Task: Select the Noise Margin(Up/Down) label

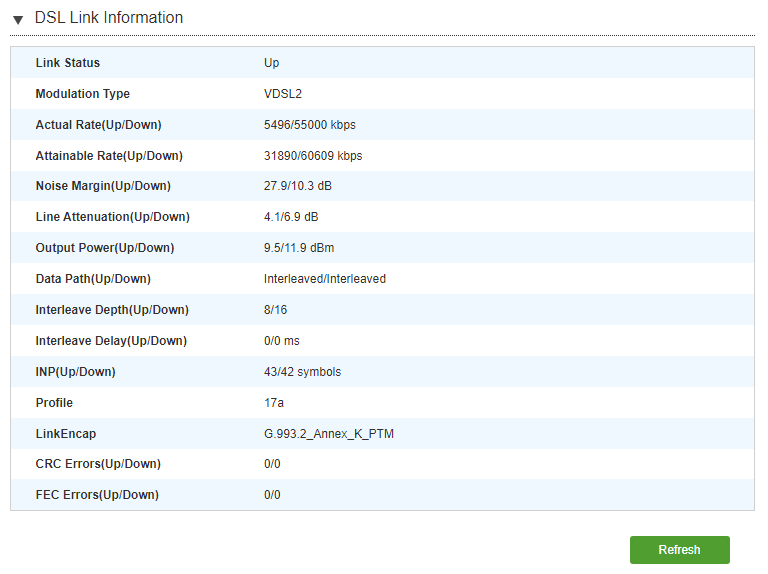Action: pyautogui.click(x=103, y=186)
